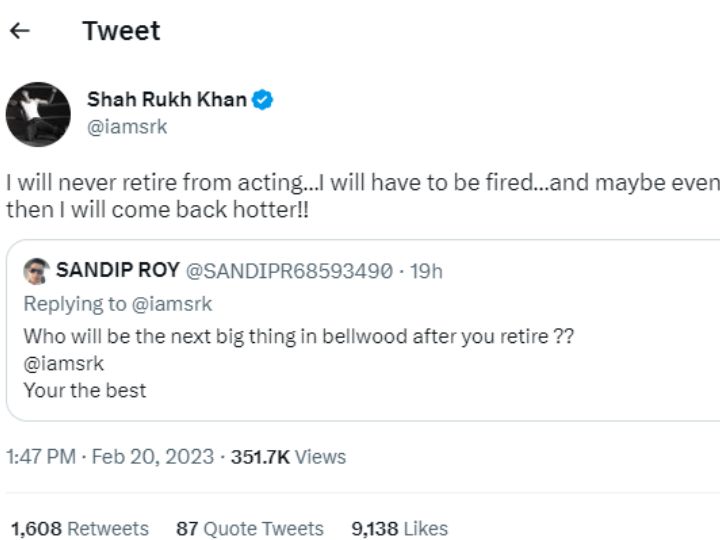The width and height of the screenshot is (720, 540).
Task: Show the 1,608 Retweets list
Action: 80,529
